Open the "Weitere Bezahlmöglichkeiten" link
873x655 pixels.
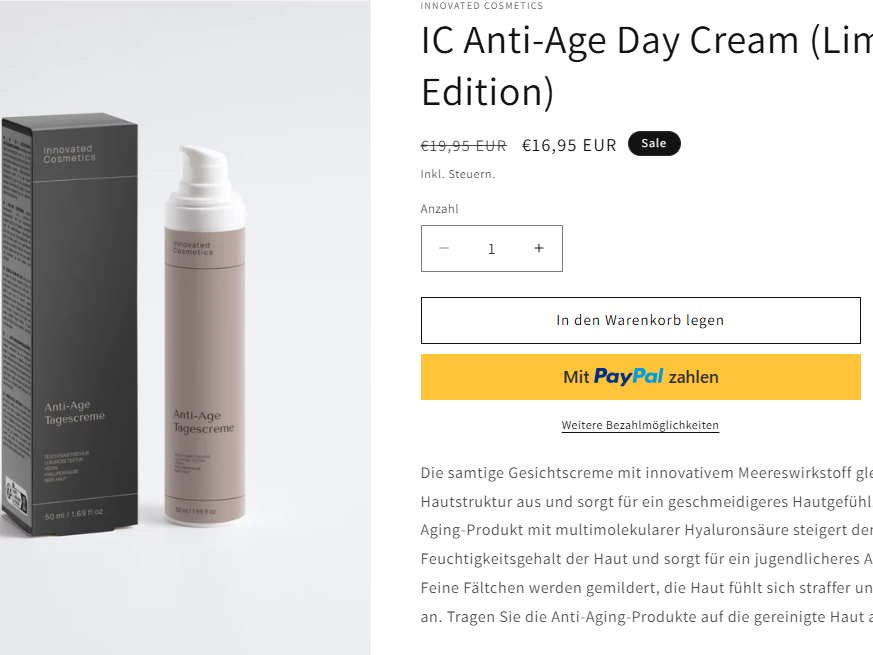pyautogui.click(x=640, y=425)
